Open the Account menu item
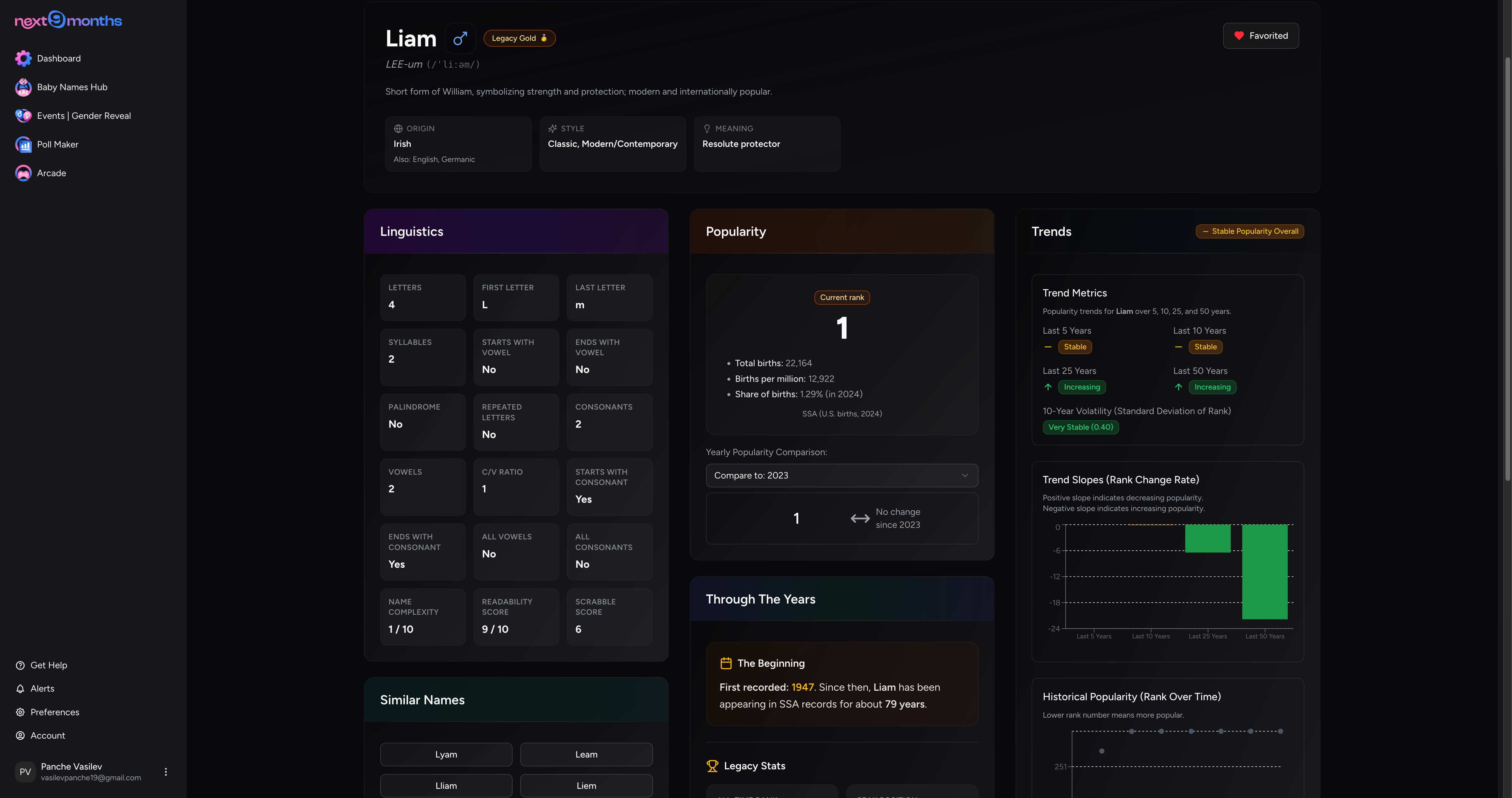Image resolution: width=1512 pixels, height=798 pixels. [x=48, y=735]
